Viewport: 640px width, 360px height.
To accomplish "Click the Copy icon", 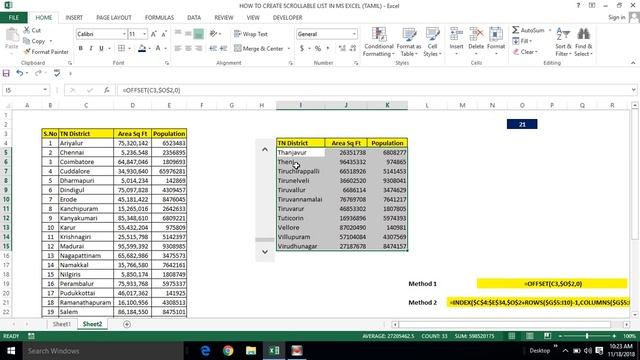I will [27, 41].
